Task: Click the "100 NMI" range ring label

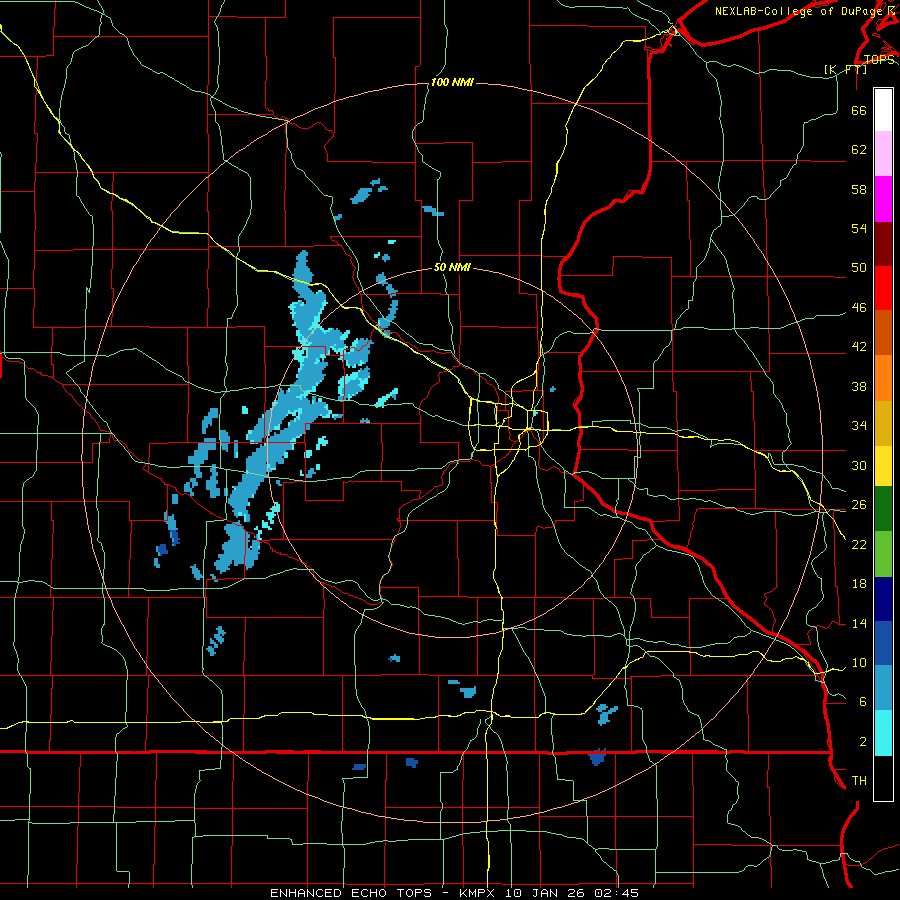Action: pyautogui.click(x=452, y=83)
